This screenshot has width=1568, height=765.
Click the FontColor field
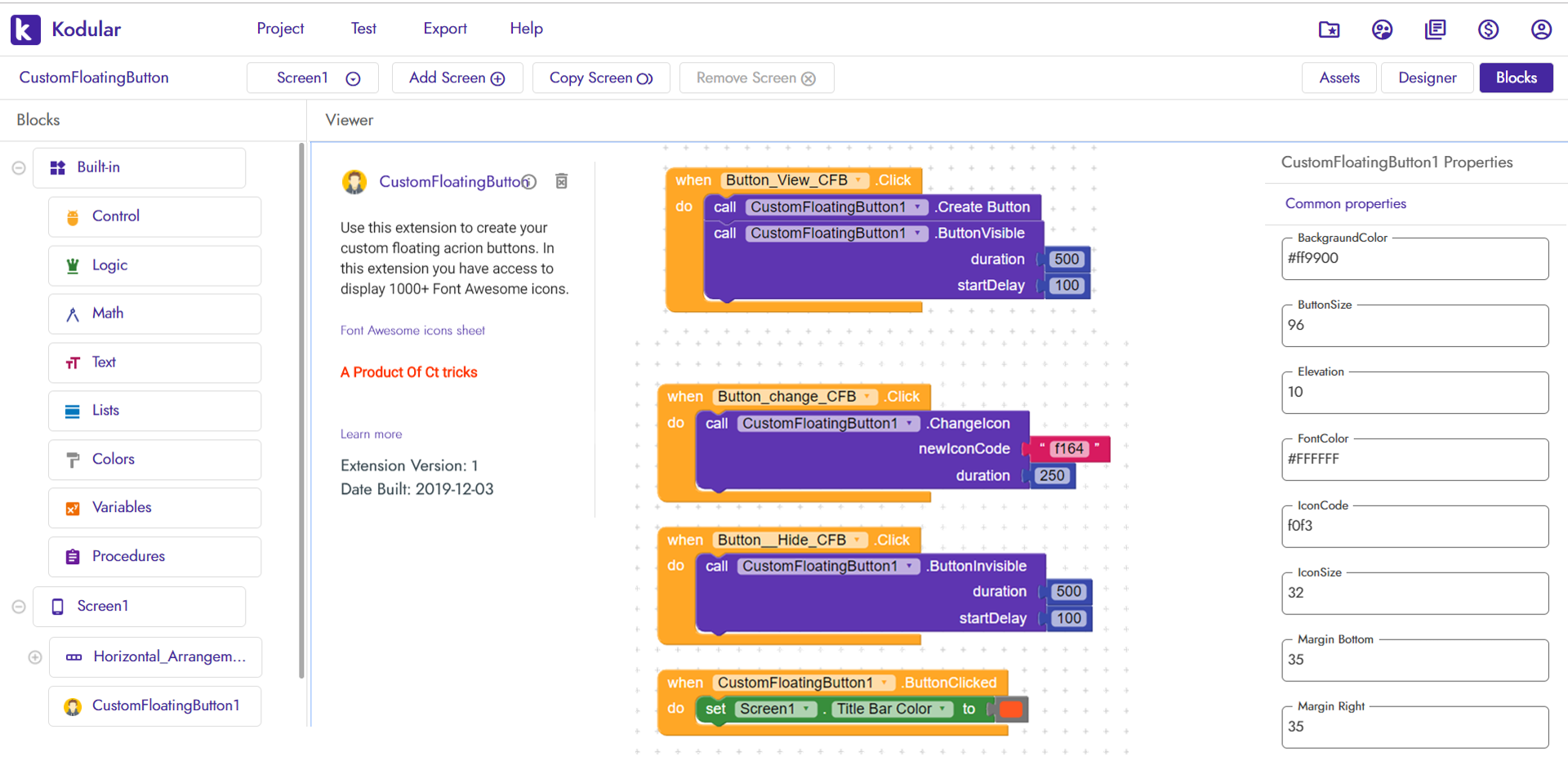coord(1414,460)
